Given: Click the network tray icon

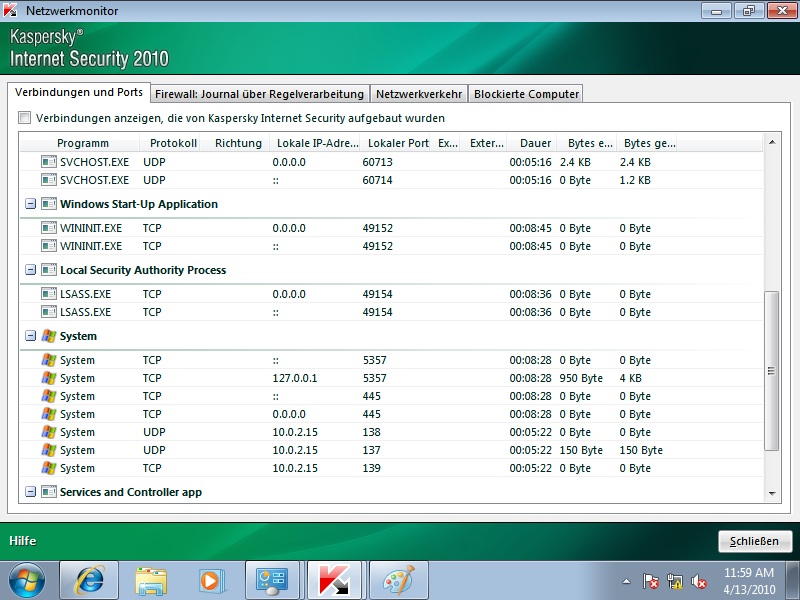Looking at the screenshot, I should [x=674, y=581].
